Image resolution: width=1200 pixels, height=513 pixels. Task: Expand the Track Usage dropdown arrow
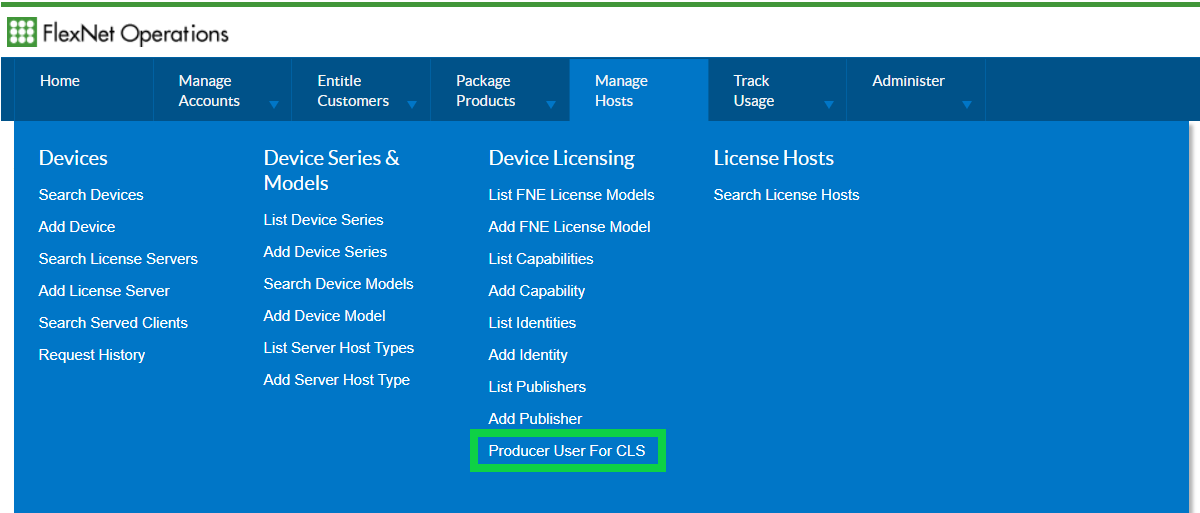pos(828,104)
